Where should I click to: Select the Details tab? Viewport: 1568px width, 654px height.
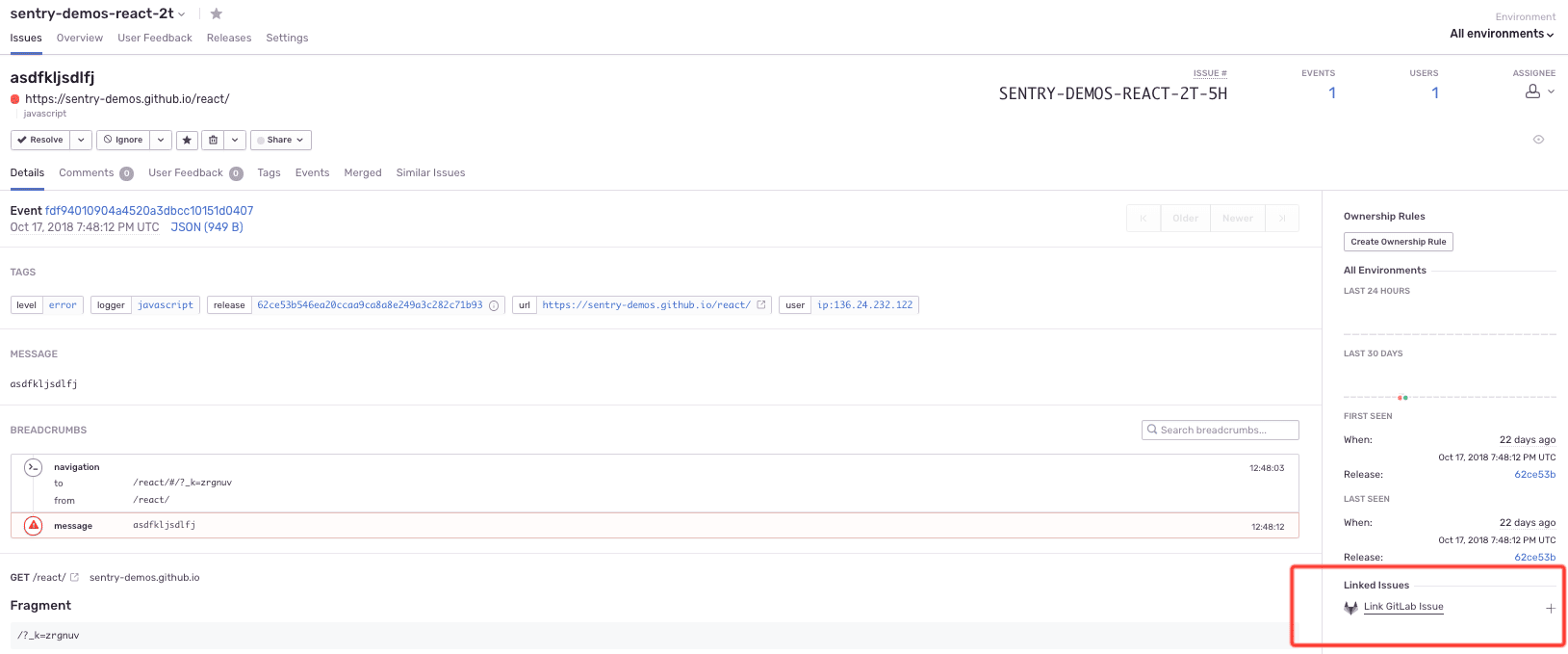pyautogui.click(x=27, y=173)
